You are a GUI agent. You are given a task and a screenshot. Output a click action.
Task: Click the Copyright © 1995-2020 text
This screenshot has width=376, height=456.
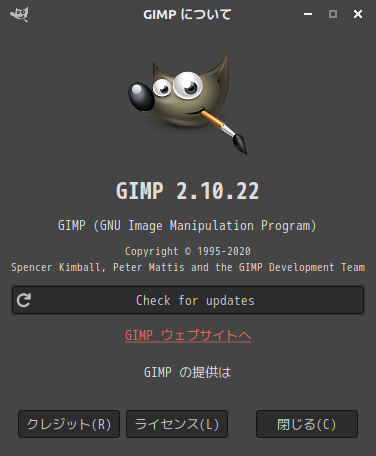pos(188,251)
